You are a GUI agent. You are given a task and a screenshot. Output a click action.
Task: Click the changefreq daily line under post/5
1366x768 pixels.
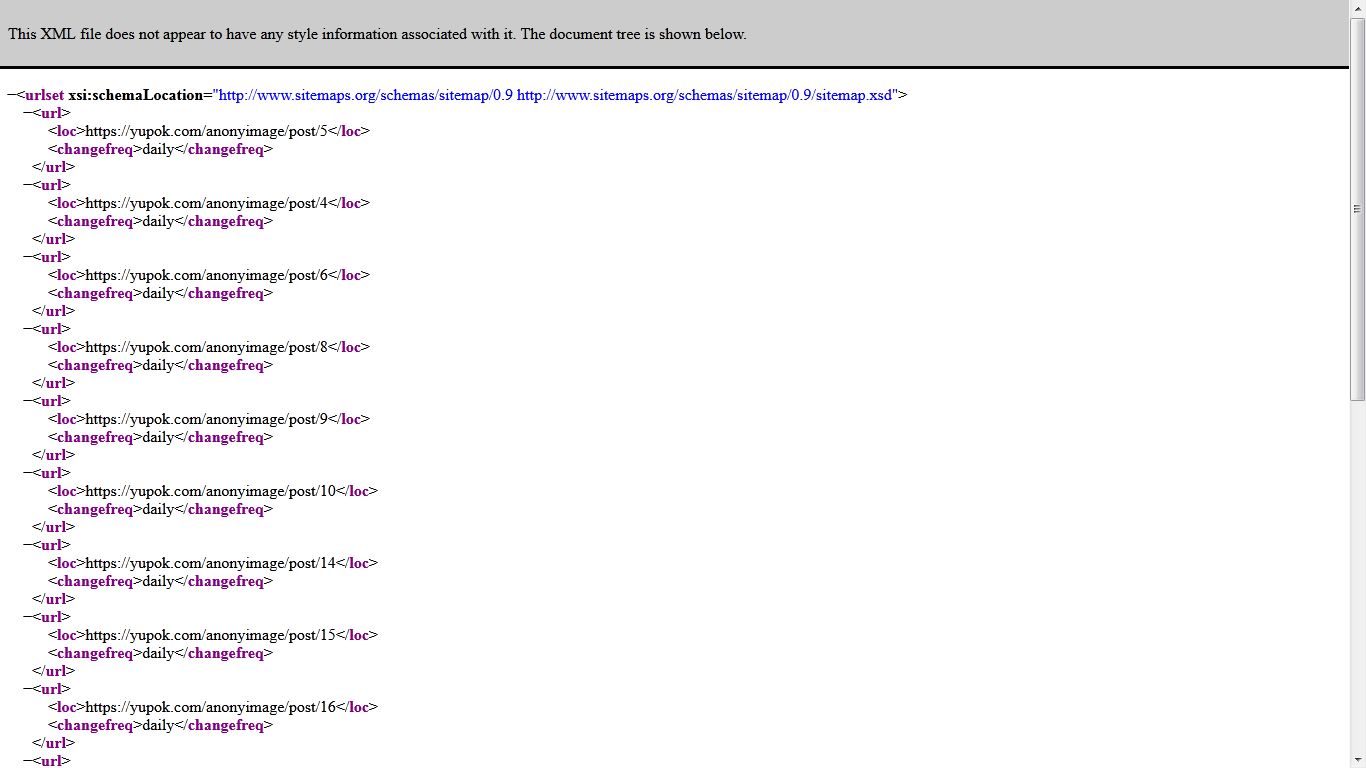click(x=160, y=149)
